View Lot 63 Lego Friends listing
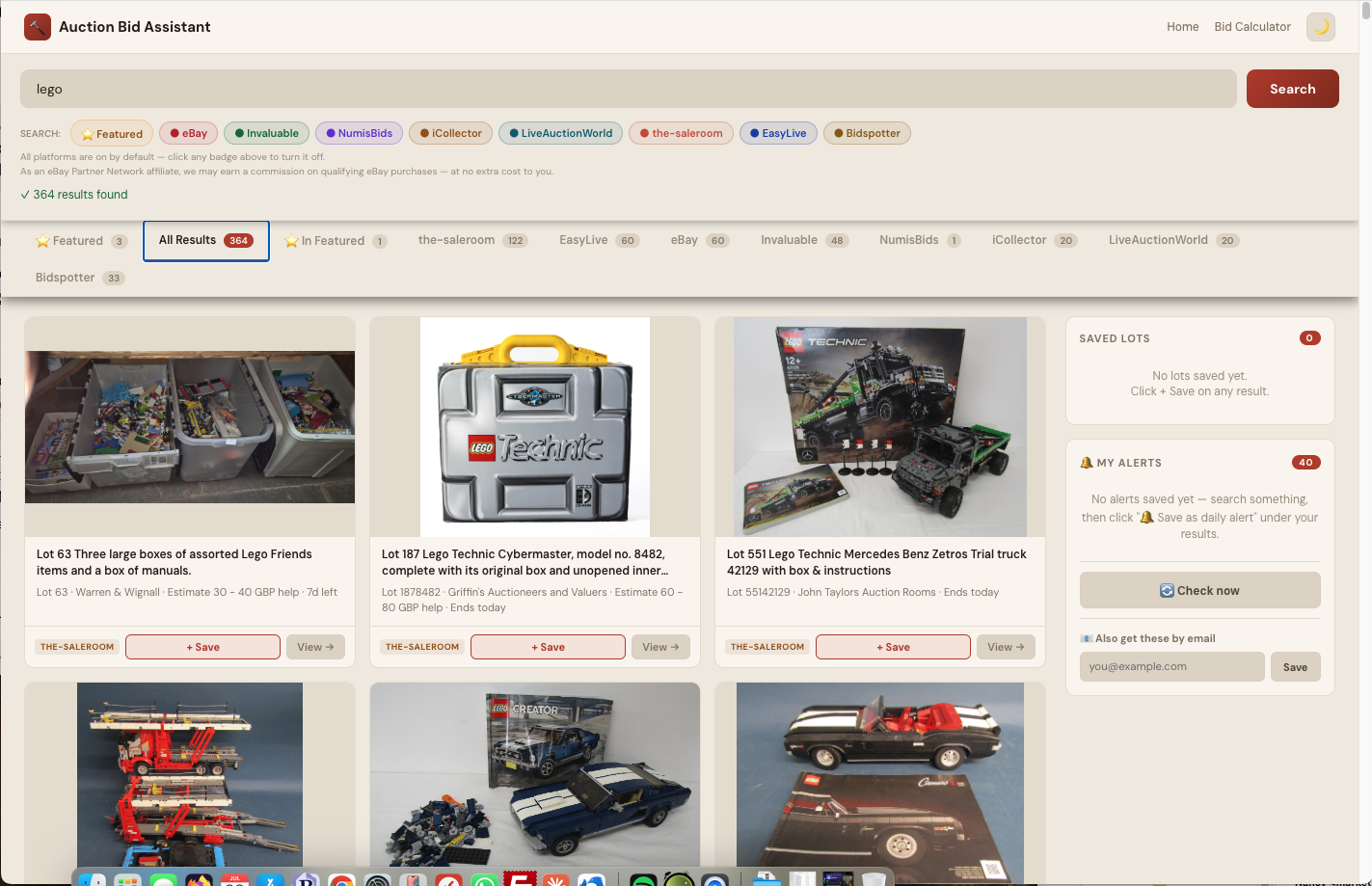The width and height of the screenshot is (1372, 886). coord(315,647)
